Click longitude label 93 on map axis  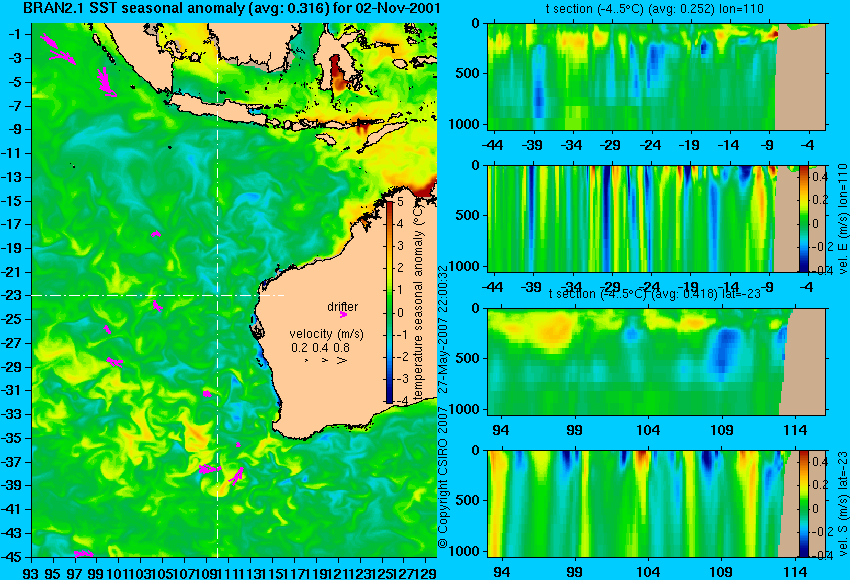32,572
